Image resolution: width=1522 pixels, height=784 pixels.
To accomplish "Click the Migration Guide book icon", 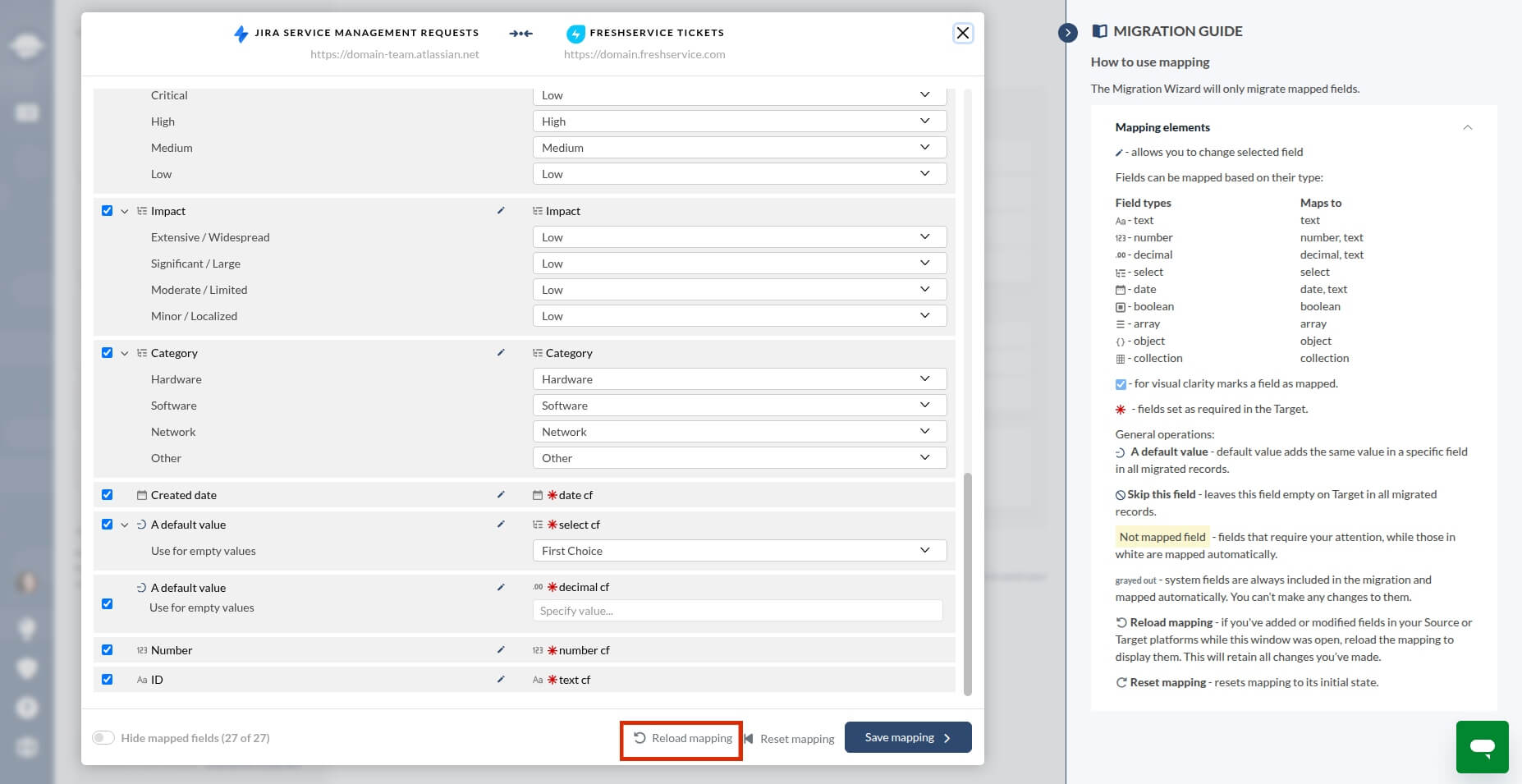I will click(x=1099, y=31).
